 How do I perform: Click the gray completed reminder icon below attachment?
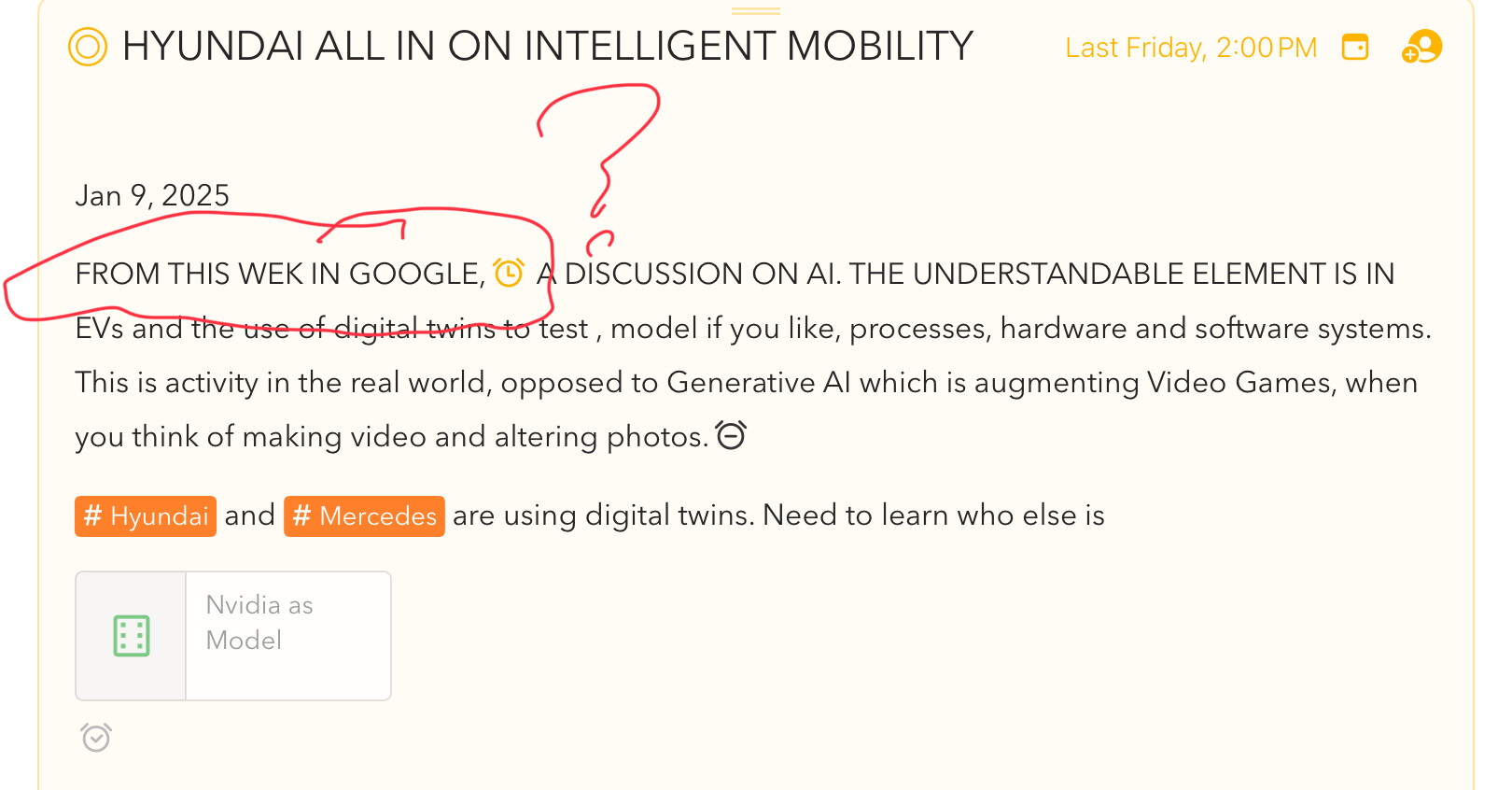[96, 738]
